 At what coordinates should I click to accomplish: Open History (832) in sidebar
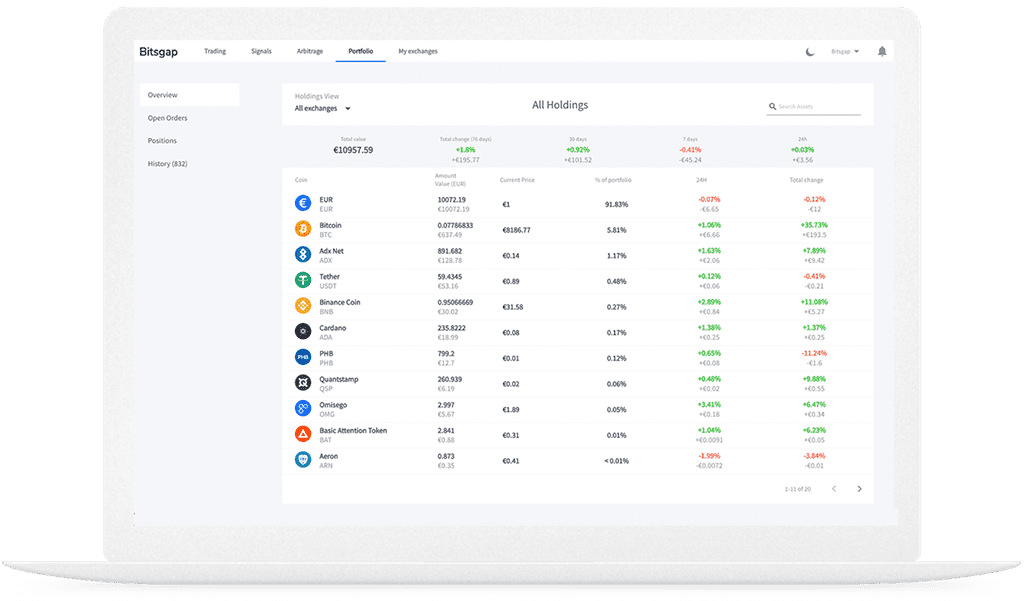pyautogui.click(x=167, y=164)
